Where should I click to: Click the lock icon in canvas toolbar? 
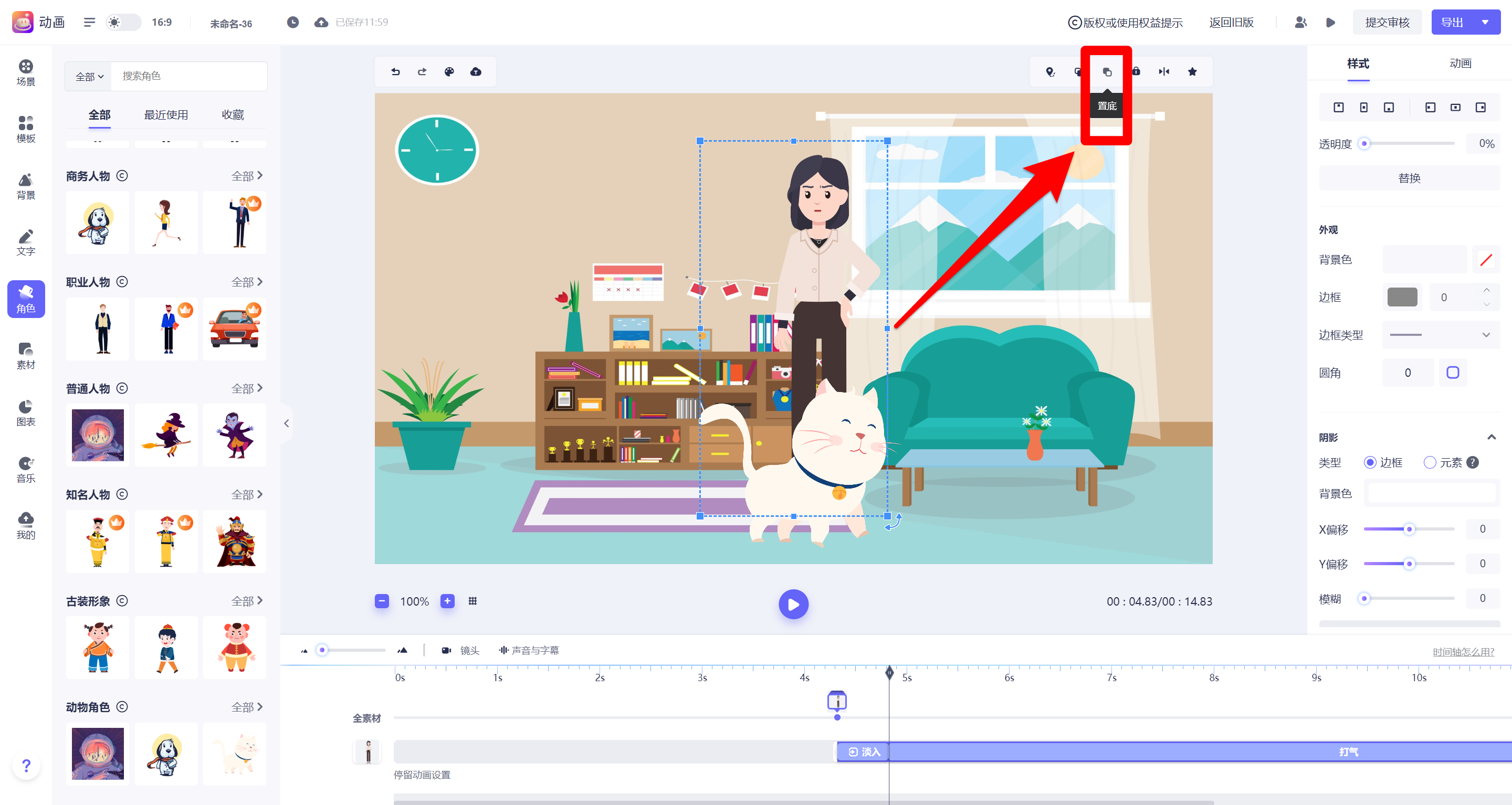tap(1136, 71)
